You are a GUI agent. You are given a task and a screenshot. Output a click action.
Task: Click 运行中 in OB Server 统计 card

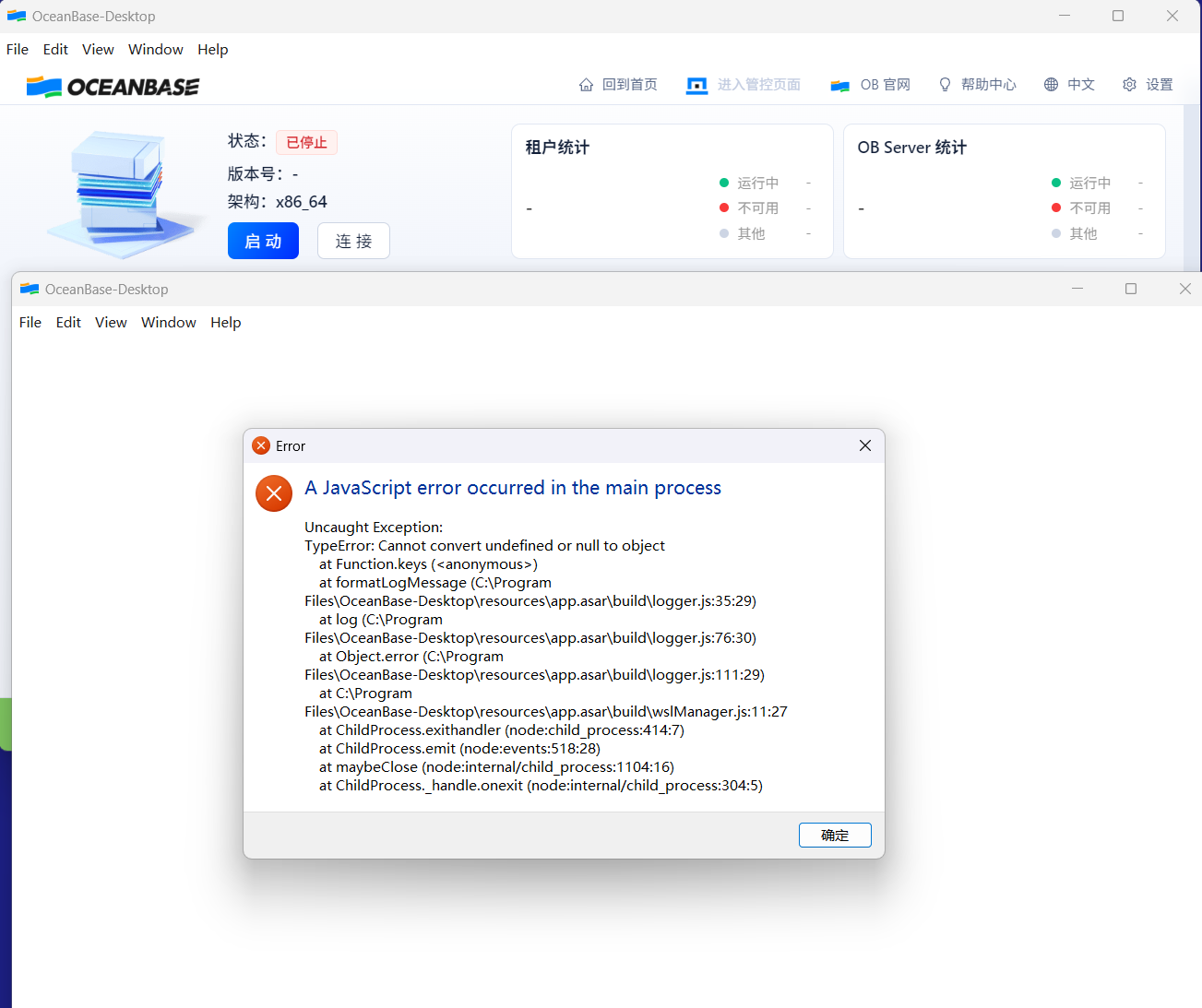coord(1090,183)
